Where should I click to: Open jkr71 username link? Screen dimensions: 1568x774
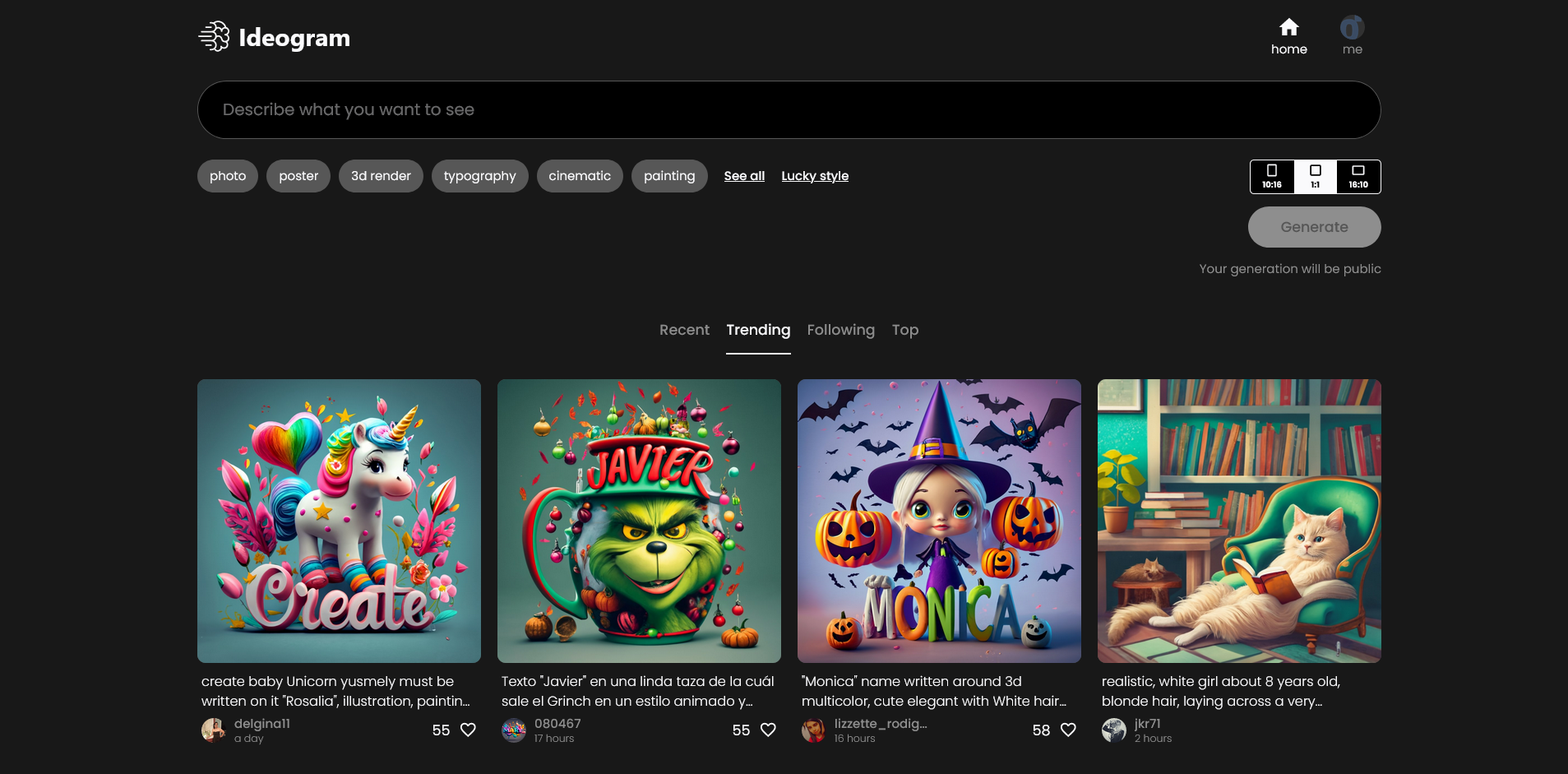coord(1148,724)
